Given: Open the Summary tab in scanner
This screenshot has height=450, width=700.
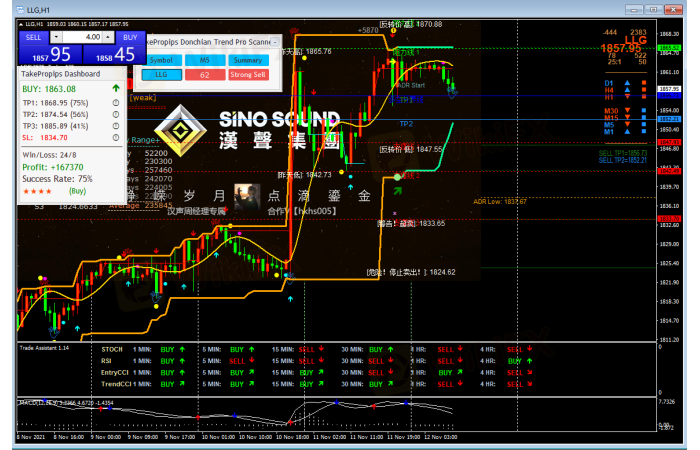Looking at the screenshot, I should pos(247,60).
